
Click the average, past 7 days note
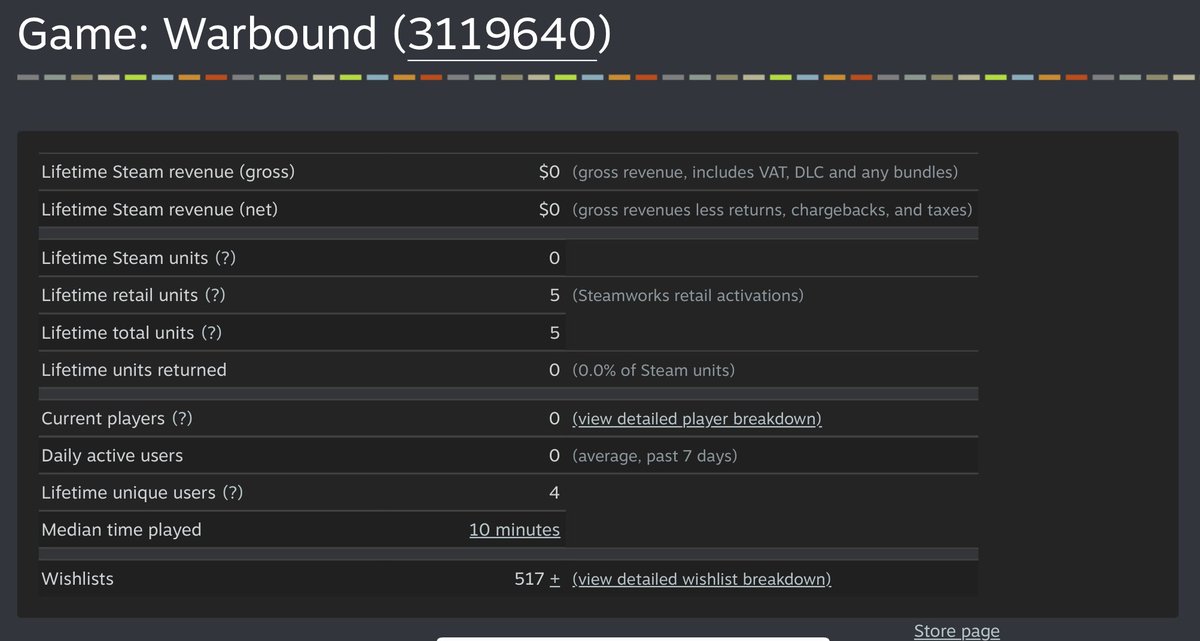654,456
